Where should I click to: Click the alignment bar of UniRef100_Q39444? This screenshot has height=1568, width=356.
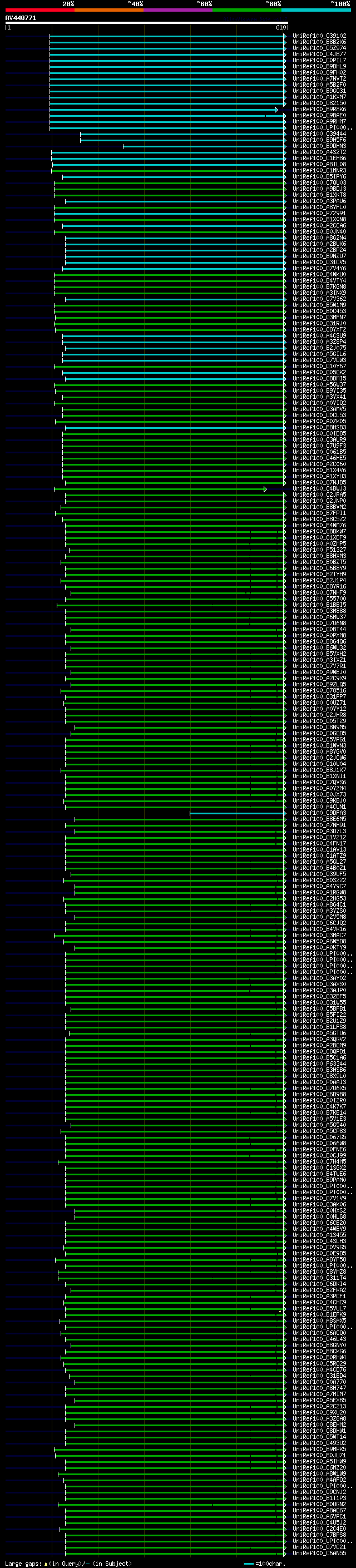pyautogui.click(x=182, y=134)
